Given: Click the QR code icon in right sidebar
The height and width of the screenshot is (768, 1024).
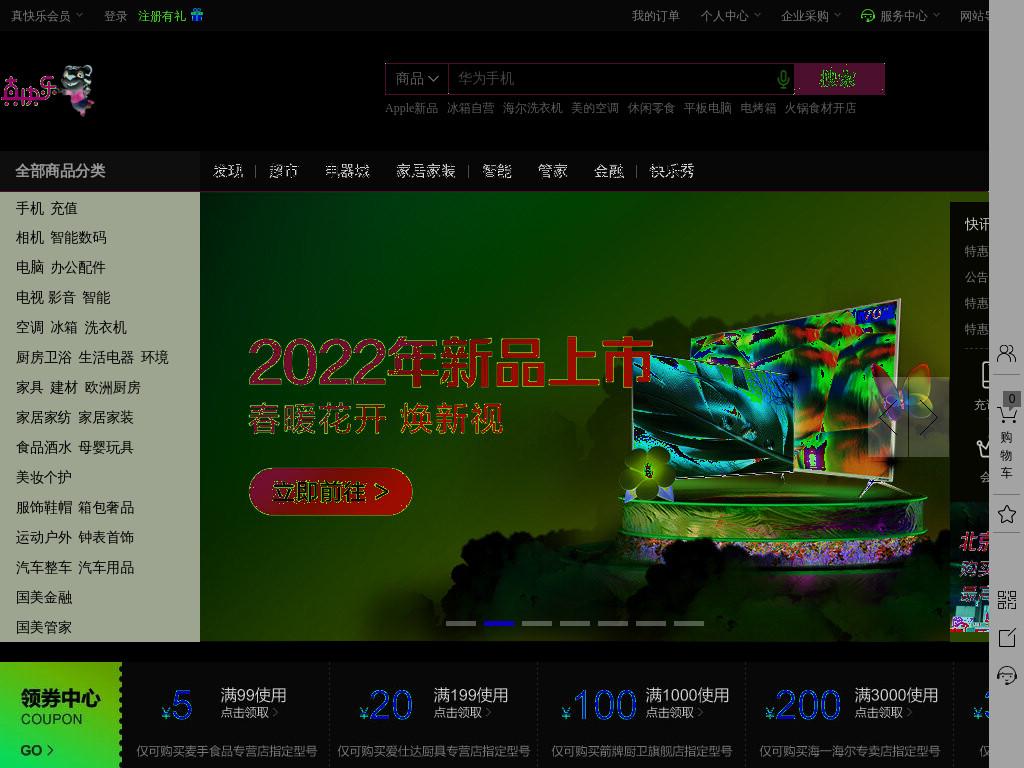Looking at the screenshot, I should coord(1006,600).
